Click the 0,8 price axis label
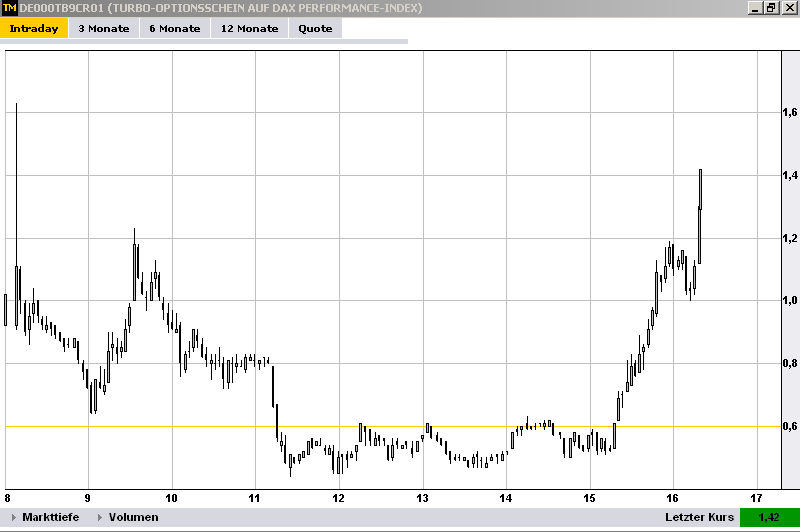Image resolution: width=800 pixels, height=532 pixels. [790, 363]
